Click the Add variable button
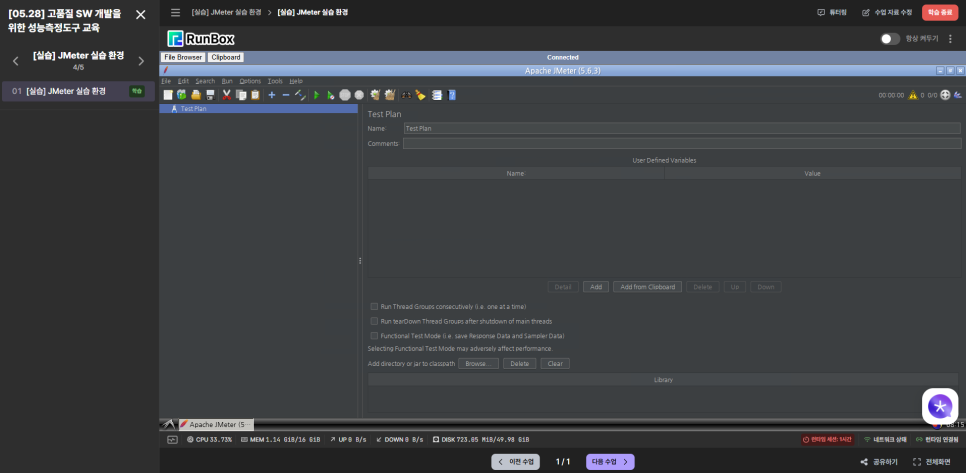966x473 pixels. tap(596, 287)
